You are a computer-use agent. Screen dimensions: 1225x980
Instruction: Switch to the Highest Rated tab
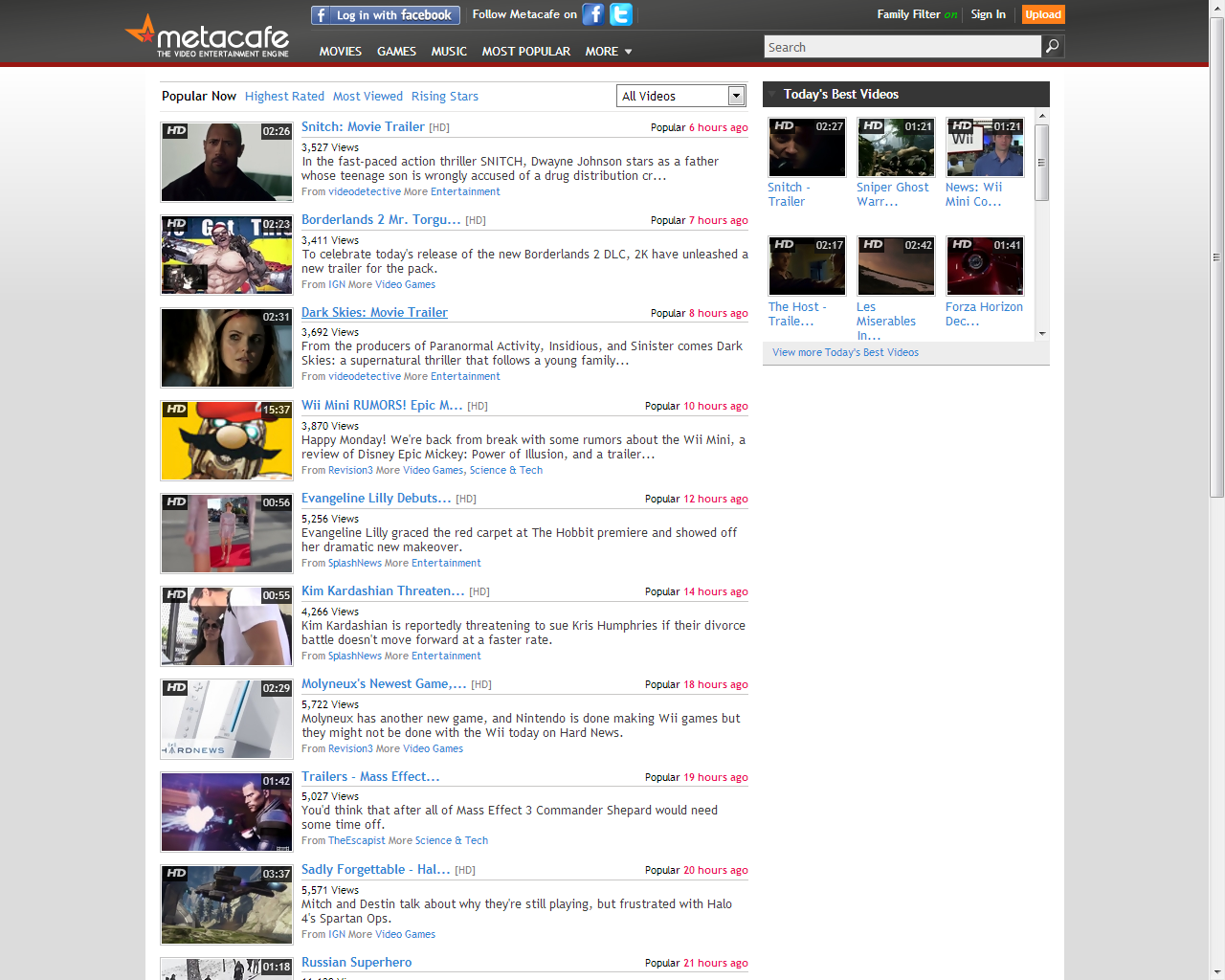tap(284, 96)
